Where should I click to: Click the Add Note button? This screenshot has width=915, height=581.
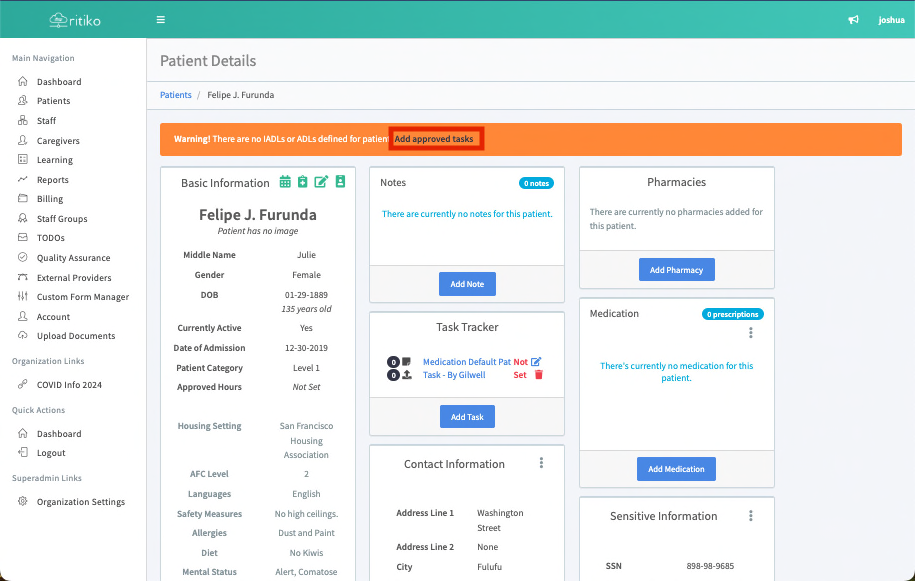pyautogui.click(x=467, y=284)
